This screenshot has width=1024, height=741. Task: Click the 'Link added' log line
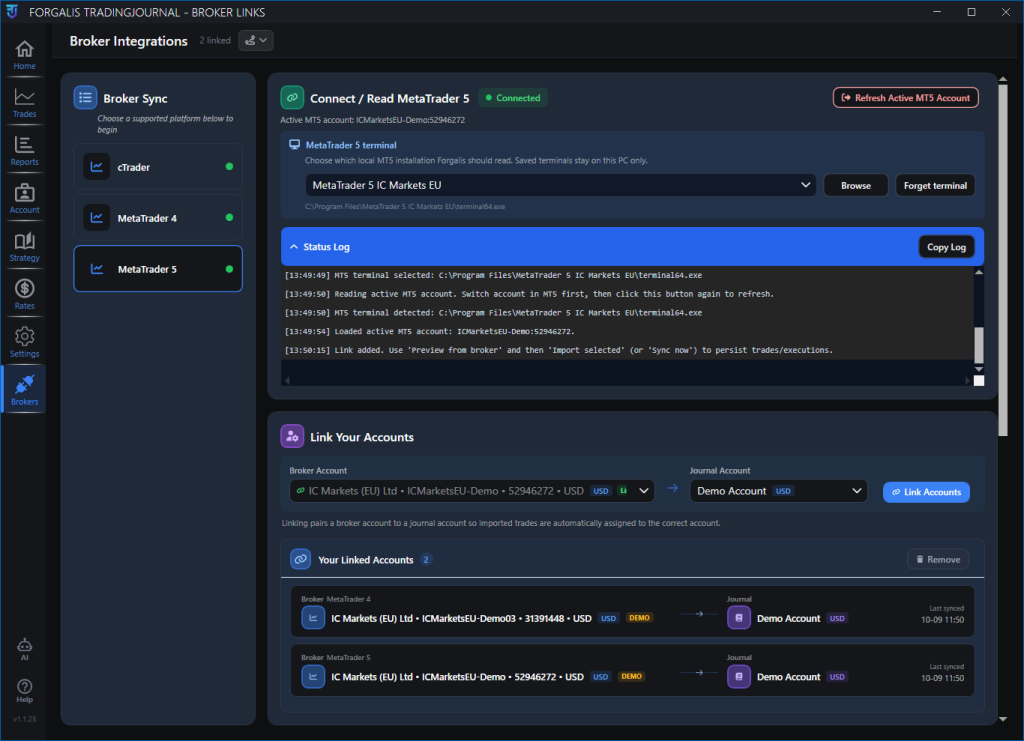558,350
